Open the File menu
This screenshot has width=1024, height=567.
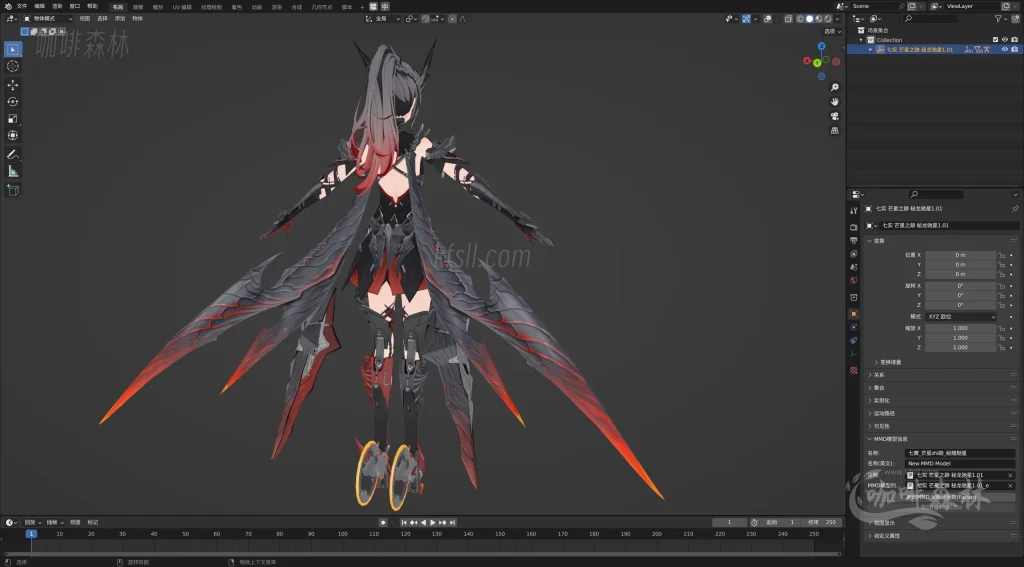coord(22,6)
